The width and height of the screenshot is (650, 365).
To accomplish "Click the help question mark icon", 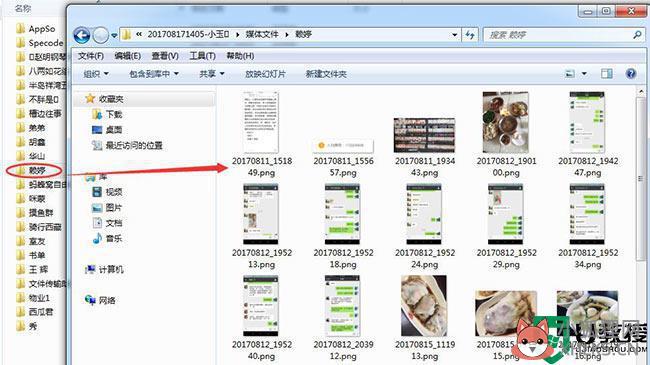I will tap(631, 74).
